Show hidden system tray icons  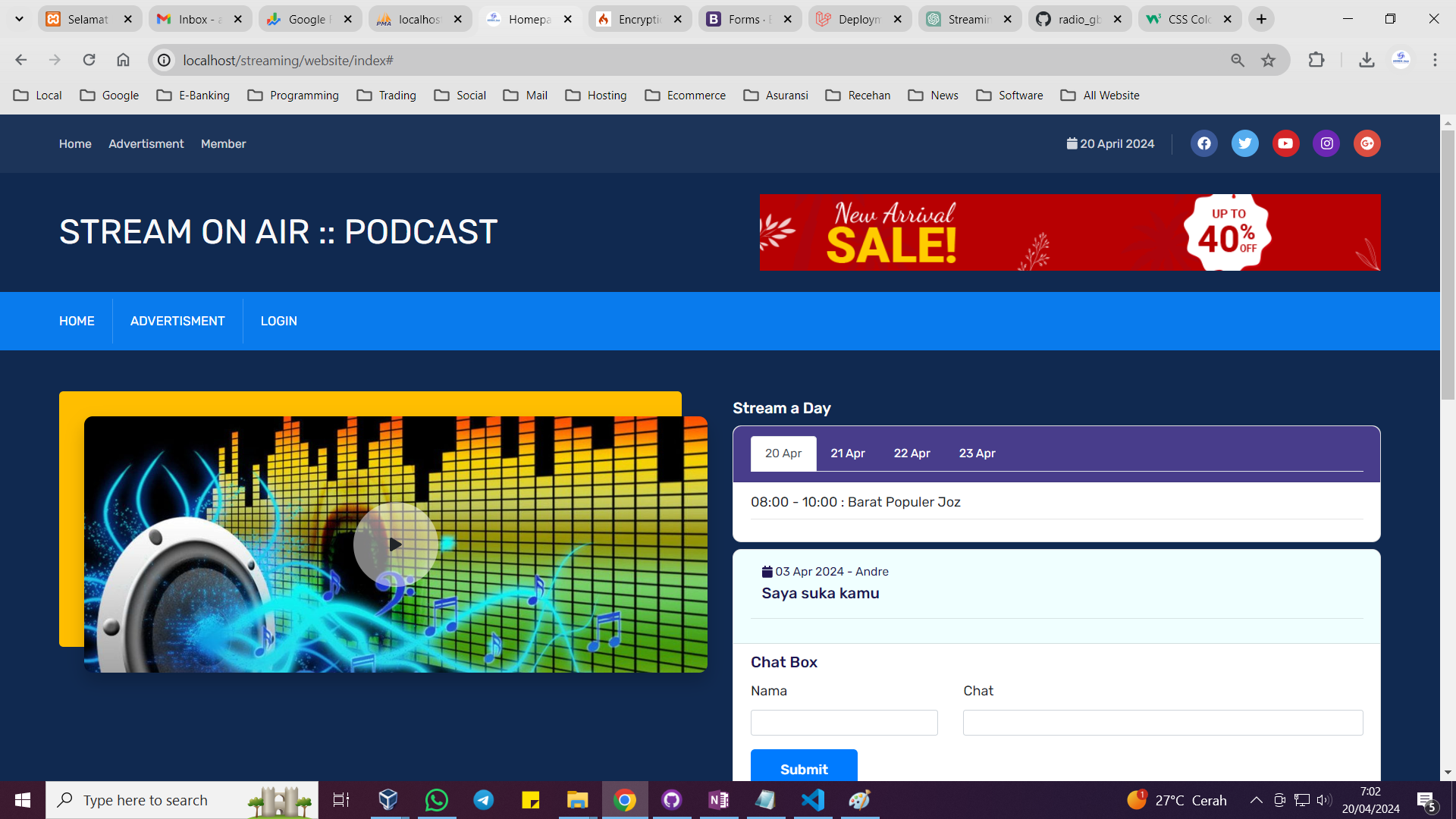tap(1256, 800)
